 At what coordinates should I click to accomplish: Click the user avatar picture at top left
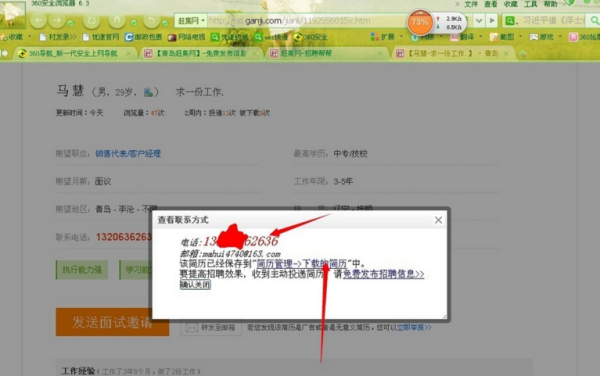point(13,15)
